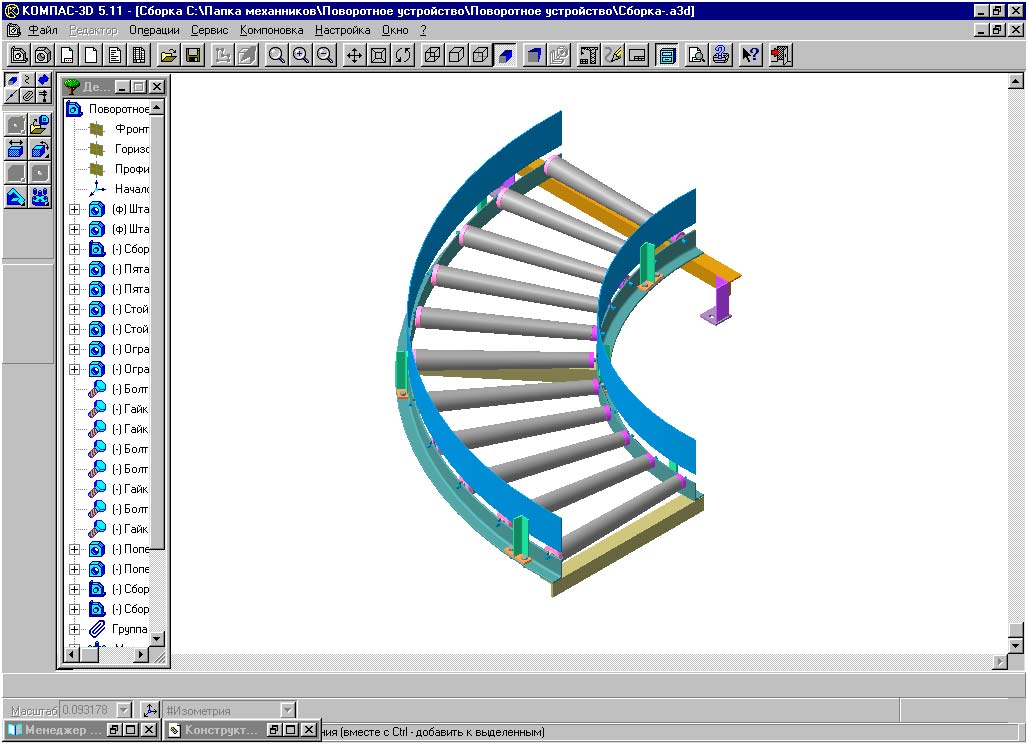This screenshot has height=744, width=1027.
Task: Open the scale value dropdown
Action: tap(125, 710)
